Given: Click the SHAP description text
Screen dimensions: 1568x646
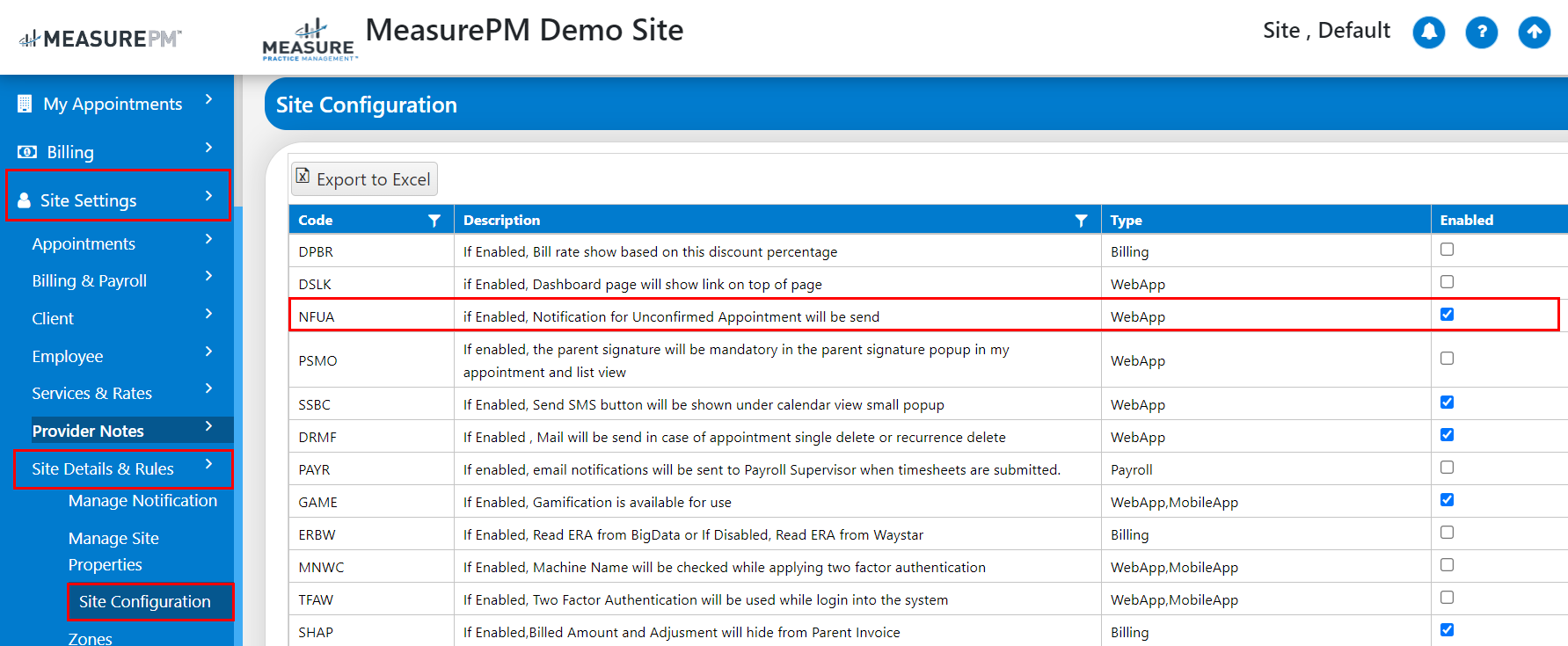Looking at the screenshot, I should [x=682, y=632].
